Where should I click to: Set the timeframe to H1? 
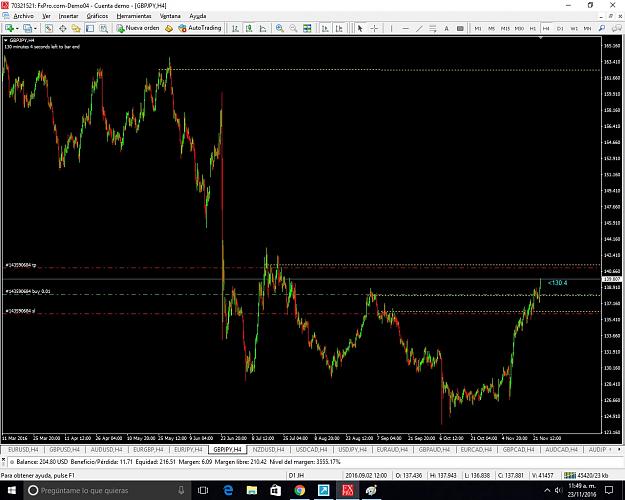[533, 28]
